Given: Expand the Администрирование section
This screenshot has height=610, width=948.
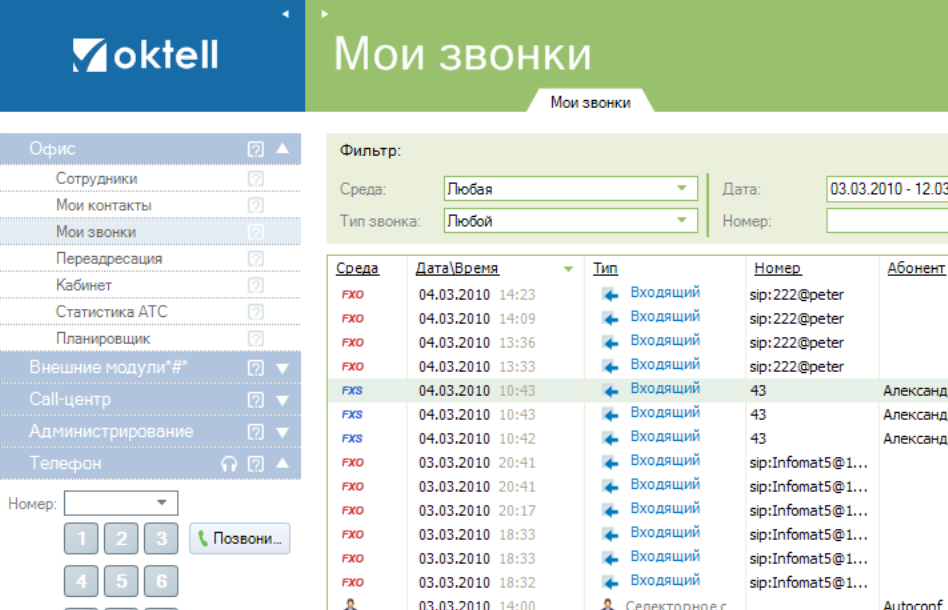Looking at the screenshot, I should tap(282, 432).
